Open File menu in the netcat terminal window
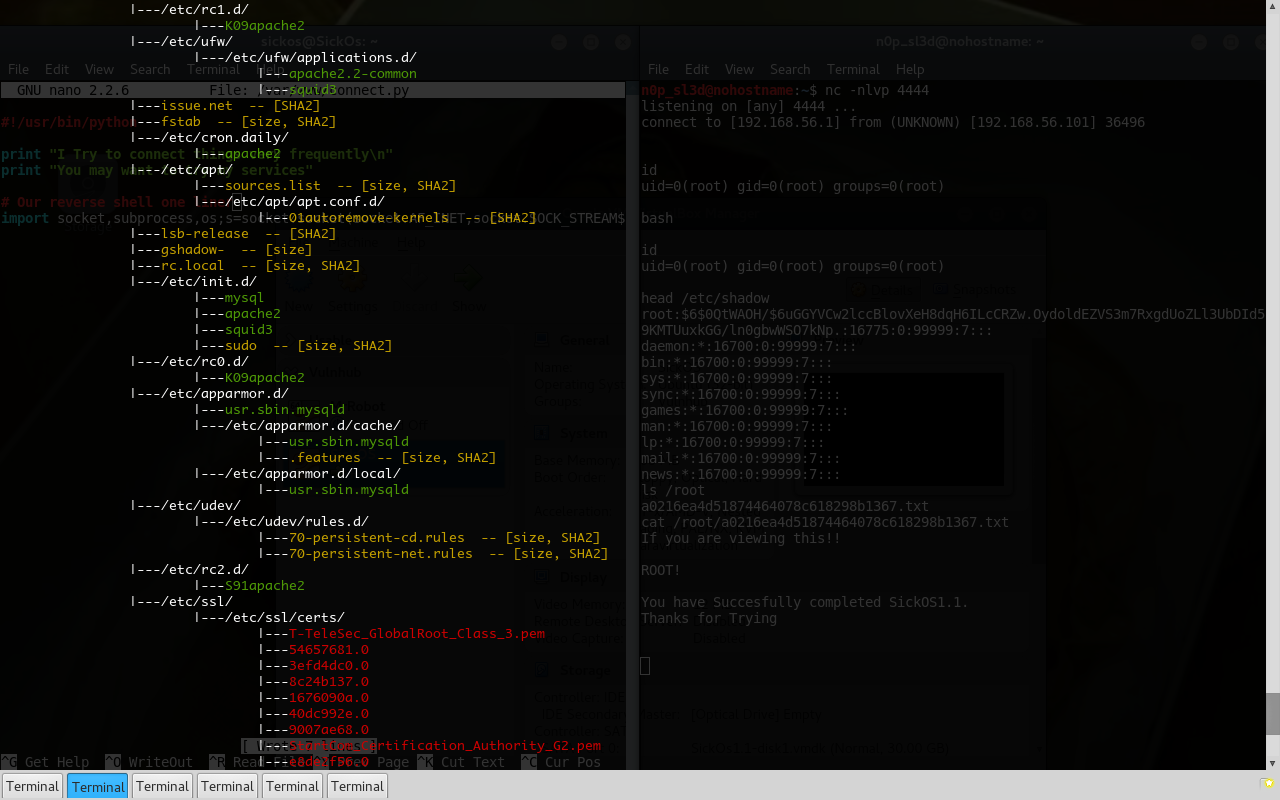The height and width of the screenshot is (800, 1280). (658, 69)
